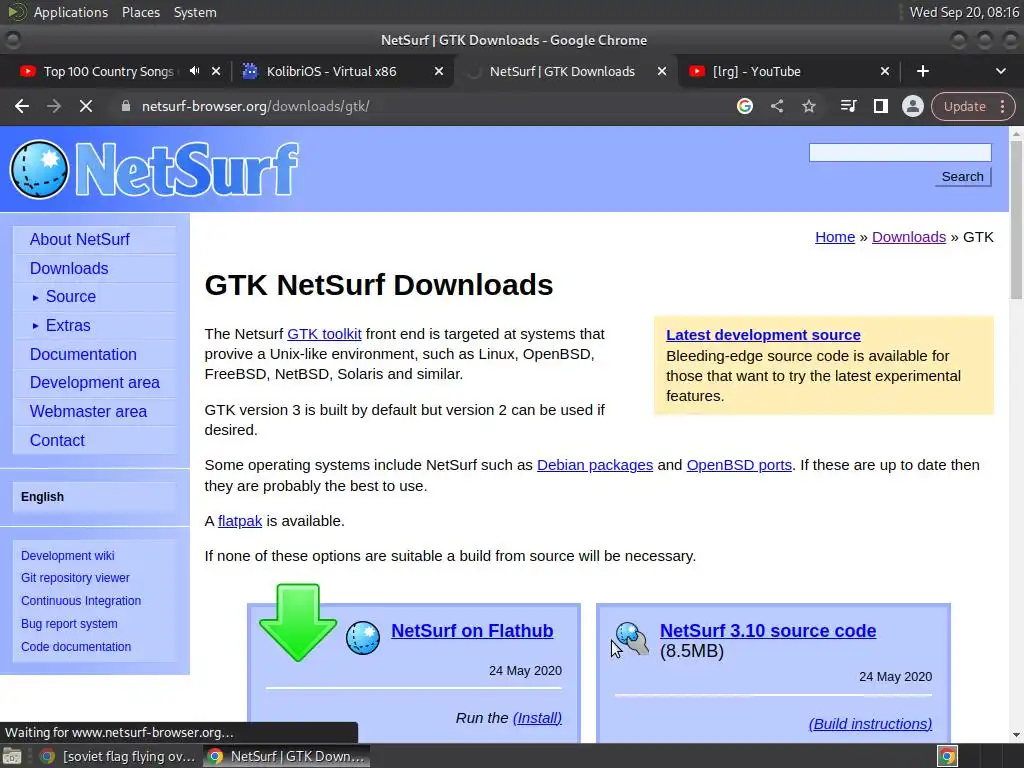Click the (Build instructions) link
Screen dimensions: 1024x768
870,724
